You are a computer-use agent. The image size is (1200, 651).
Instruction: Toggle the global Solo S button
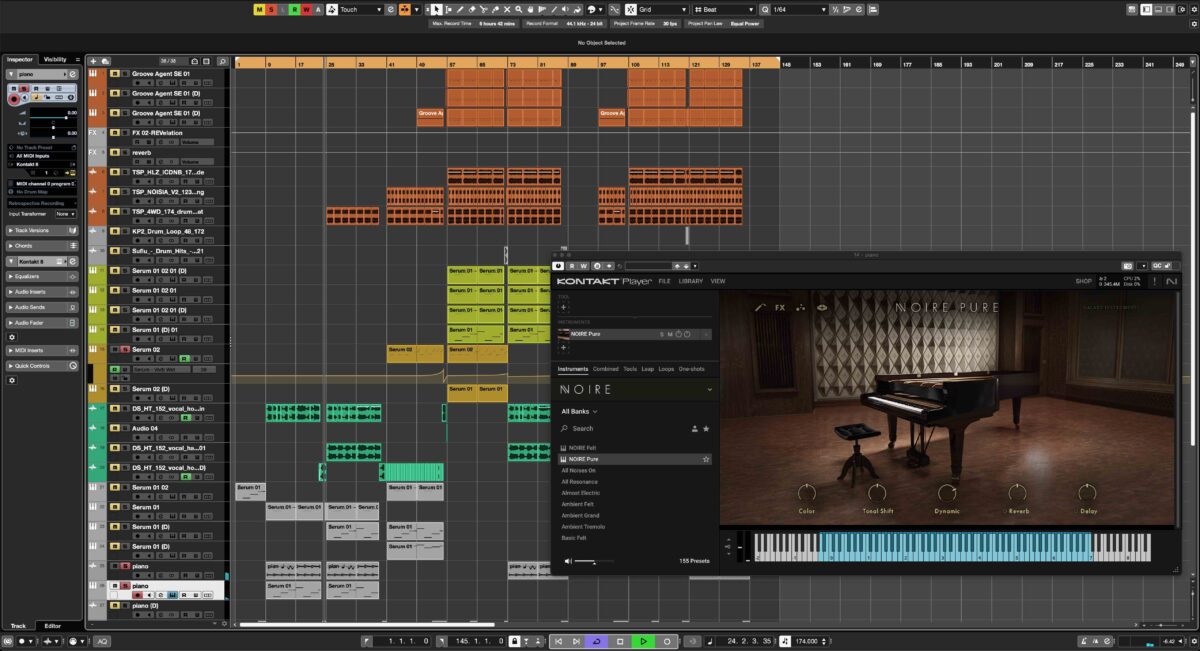point(272,9)
